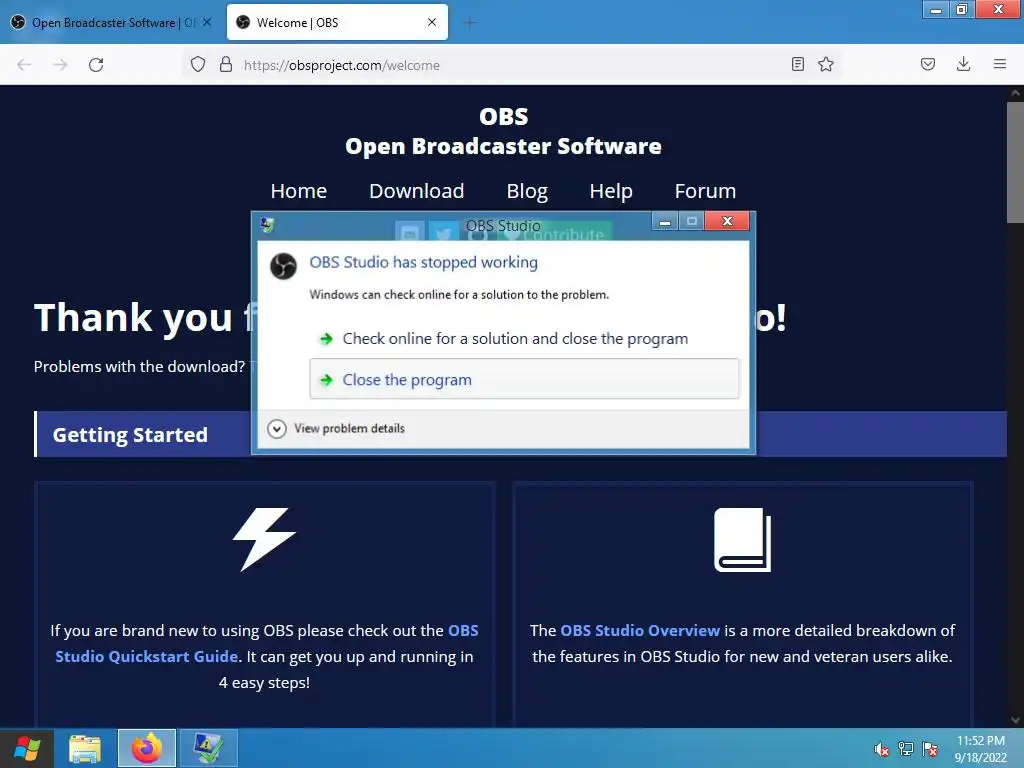Screen dimensions: 1024x768
Task: Open the Help nav link
Action: (x=611, y=191)
